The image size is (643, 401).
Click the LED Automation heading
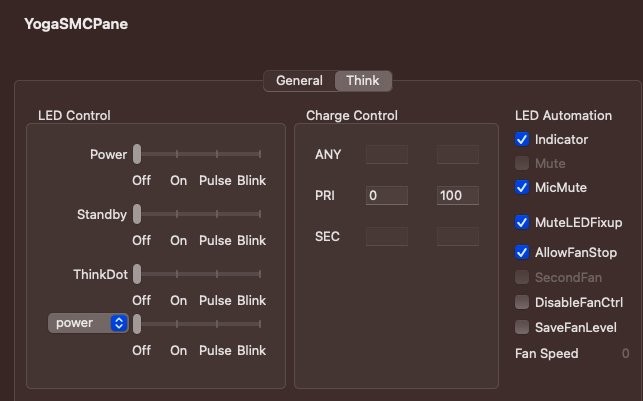point(563,116)
